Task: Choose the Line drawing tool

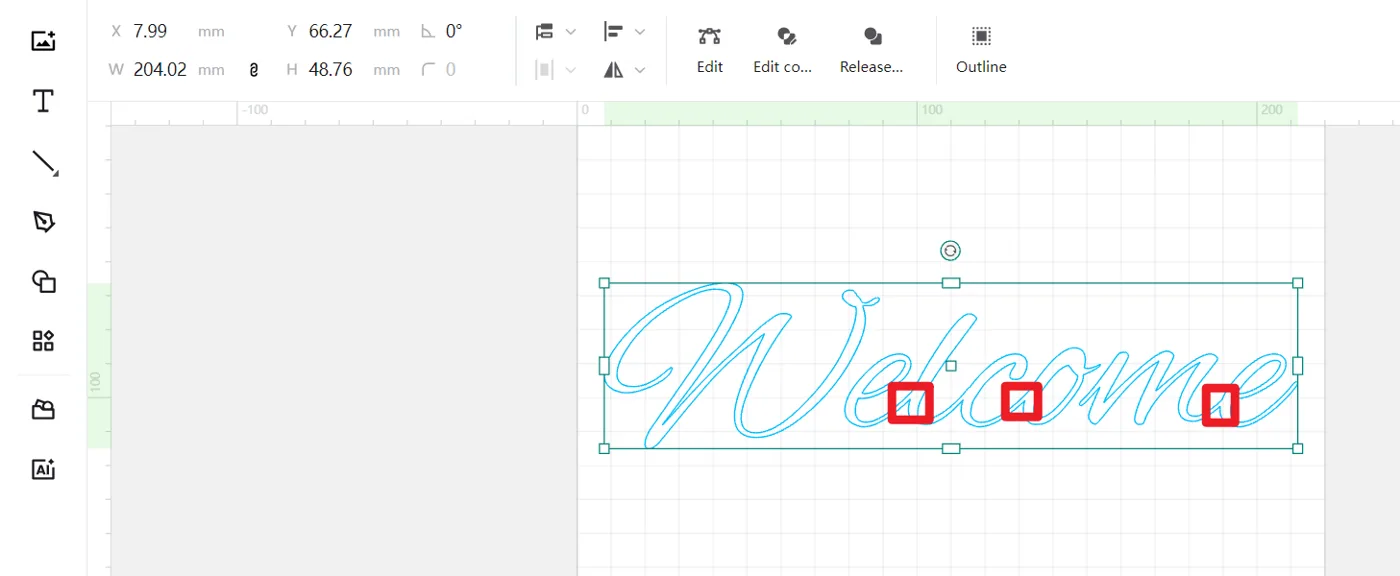Action: (x=45, y=163)
